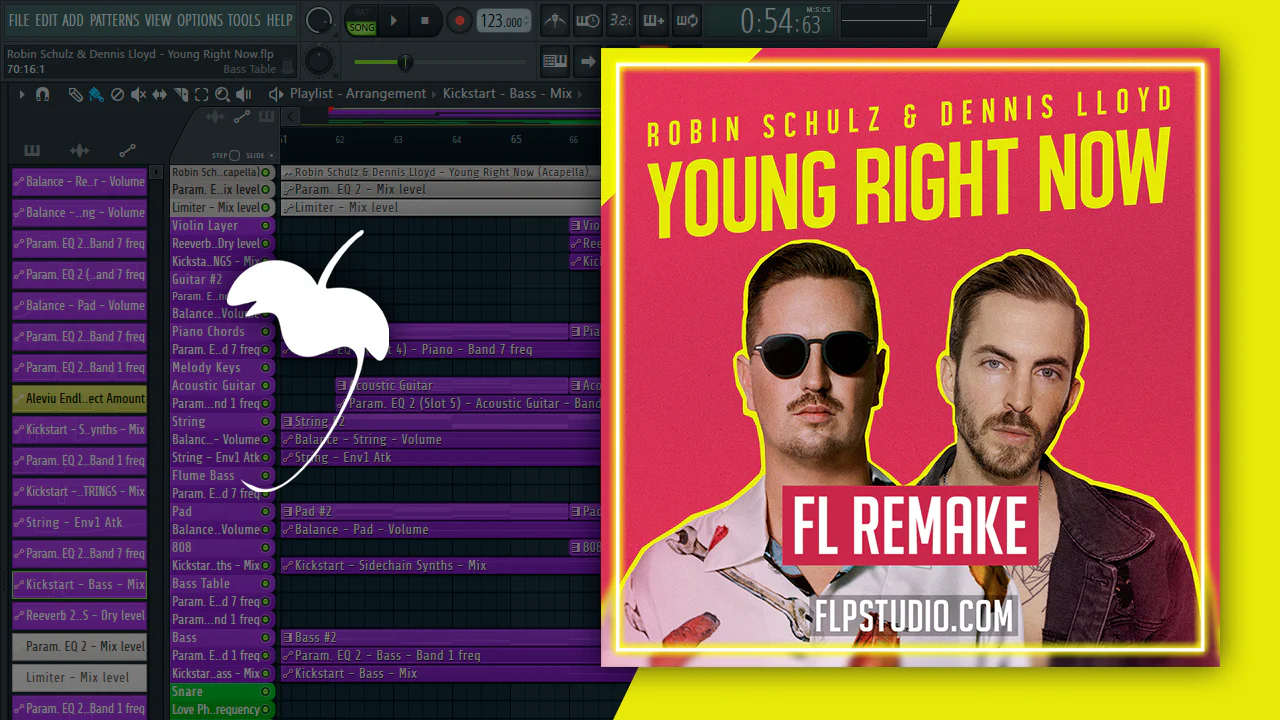Screen dimensions: 1280x720
Task: Select Kickstart - Bass - Mix picker clip
Action: coord(79,584)
